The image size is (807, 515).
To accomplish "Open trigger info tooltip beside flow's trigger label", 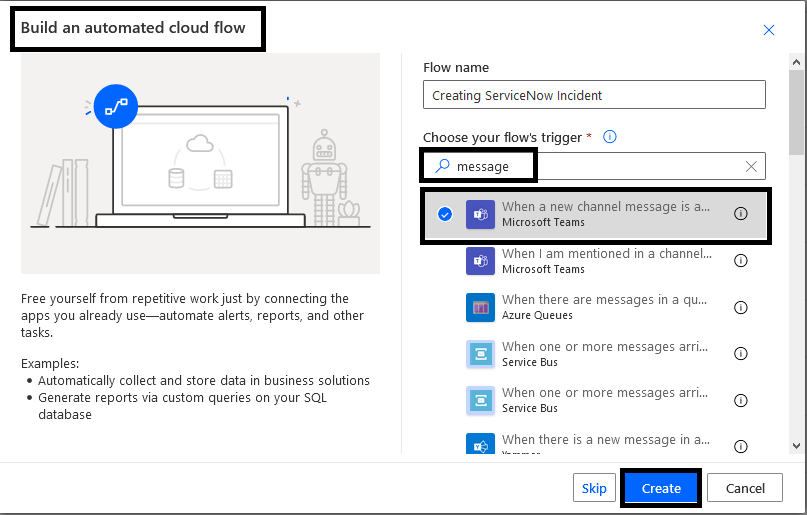I will 609,137.
